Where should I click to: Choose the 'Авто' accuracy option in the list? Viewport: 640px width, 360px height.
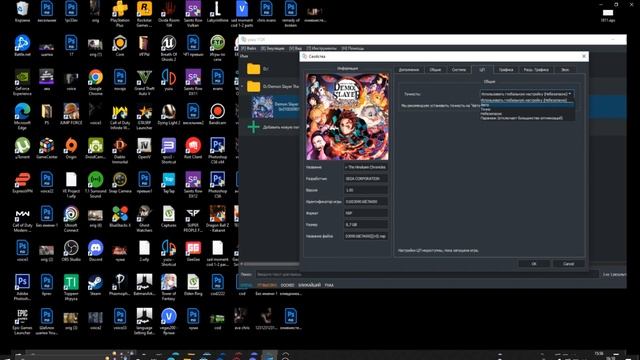[527, 105]
